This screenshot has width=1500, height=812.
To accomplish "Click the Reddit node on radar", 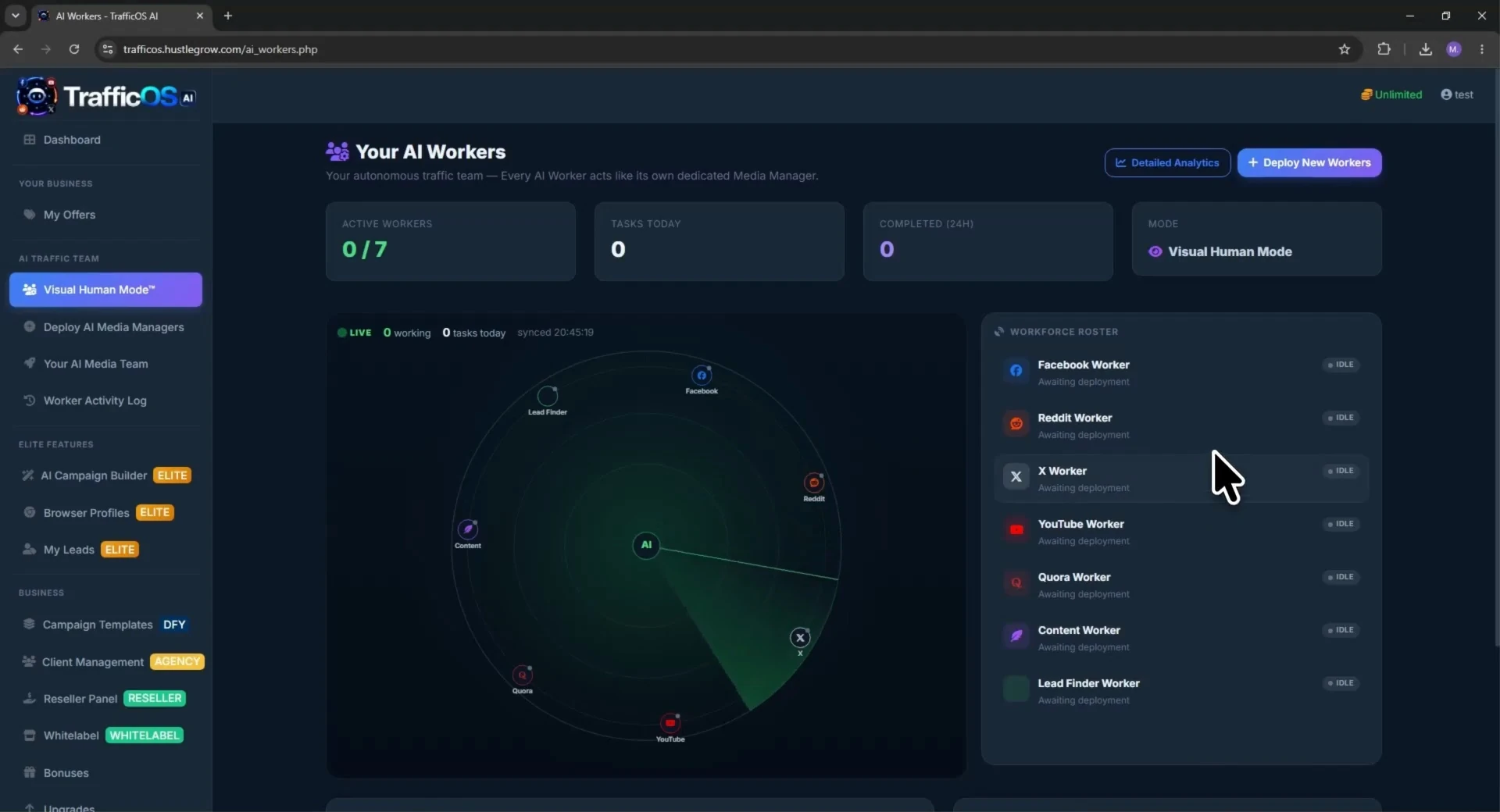I will pos(814,483).
